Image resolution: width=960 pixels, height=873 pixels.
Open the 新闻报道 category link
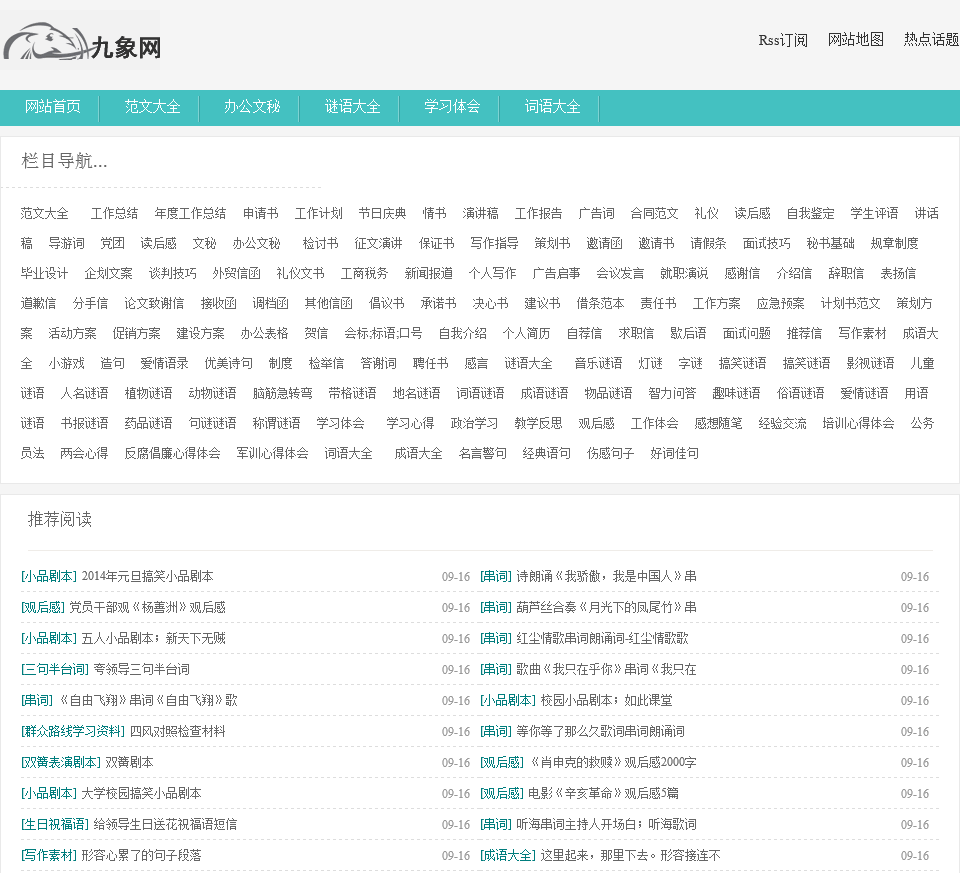(429, 273)
